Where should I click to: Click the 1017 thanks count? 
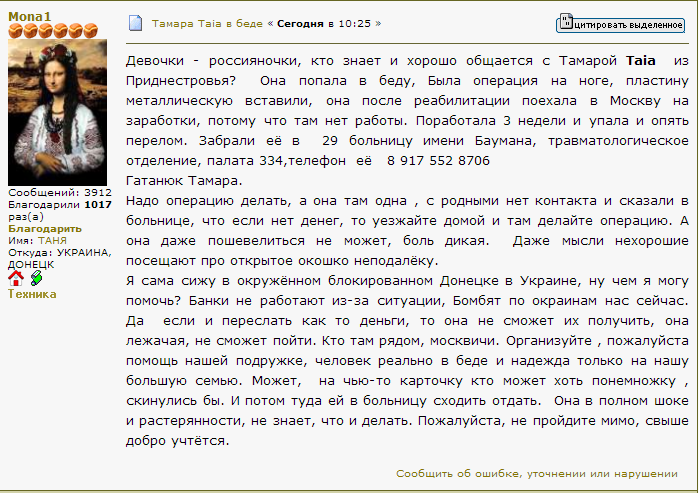pos(98,204)
